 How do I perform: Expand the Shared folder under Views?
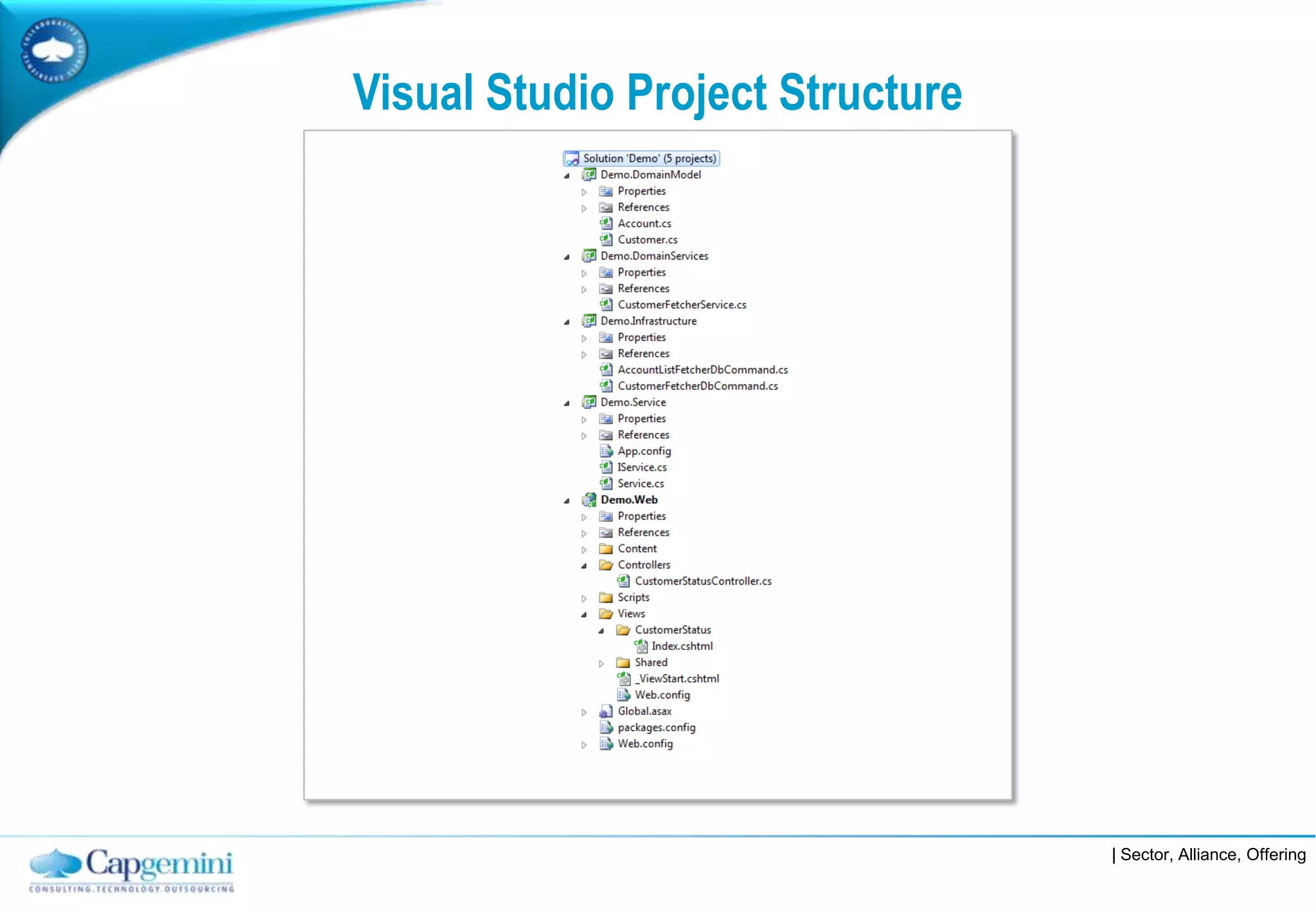point(601,663)
